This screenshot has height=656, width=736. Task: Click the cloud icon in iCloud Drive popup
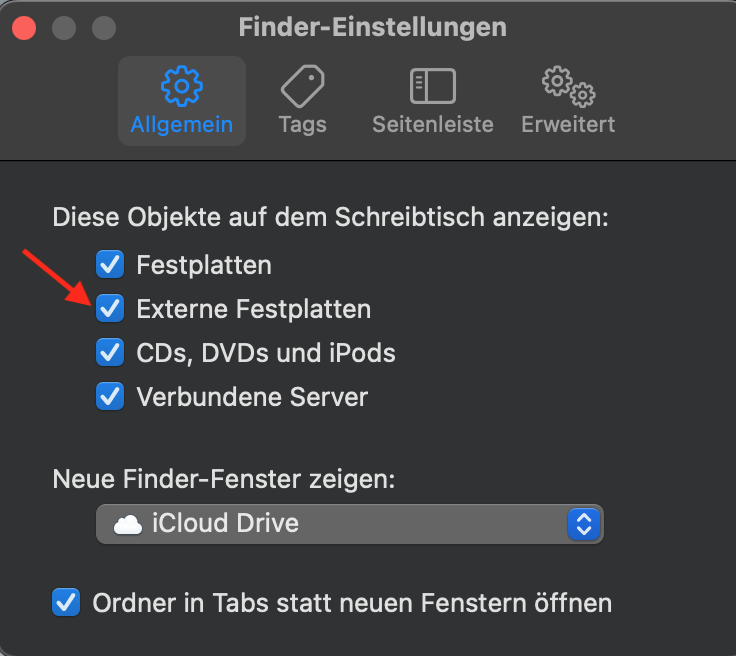128,523
